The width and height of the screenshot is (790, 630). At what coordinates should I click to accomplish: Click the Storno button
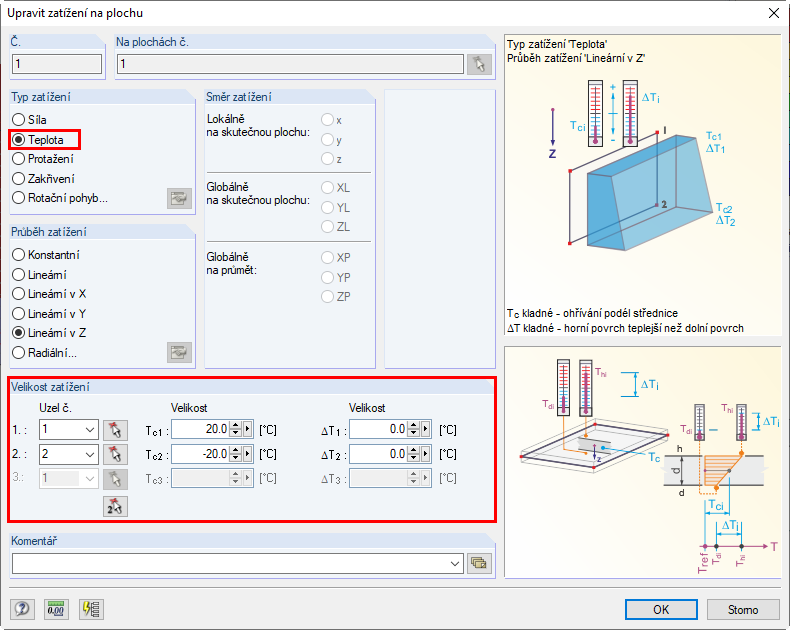pos(743,609)
